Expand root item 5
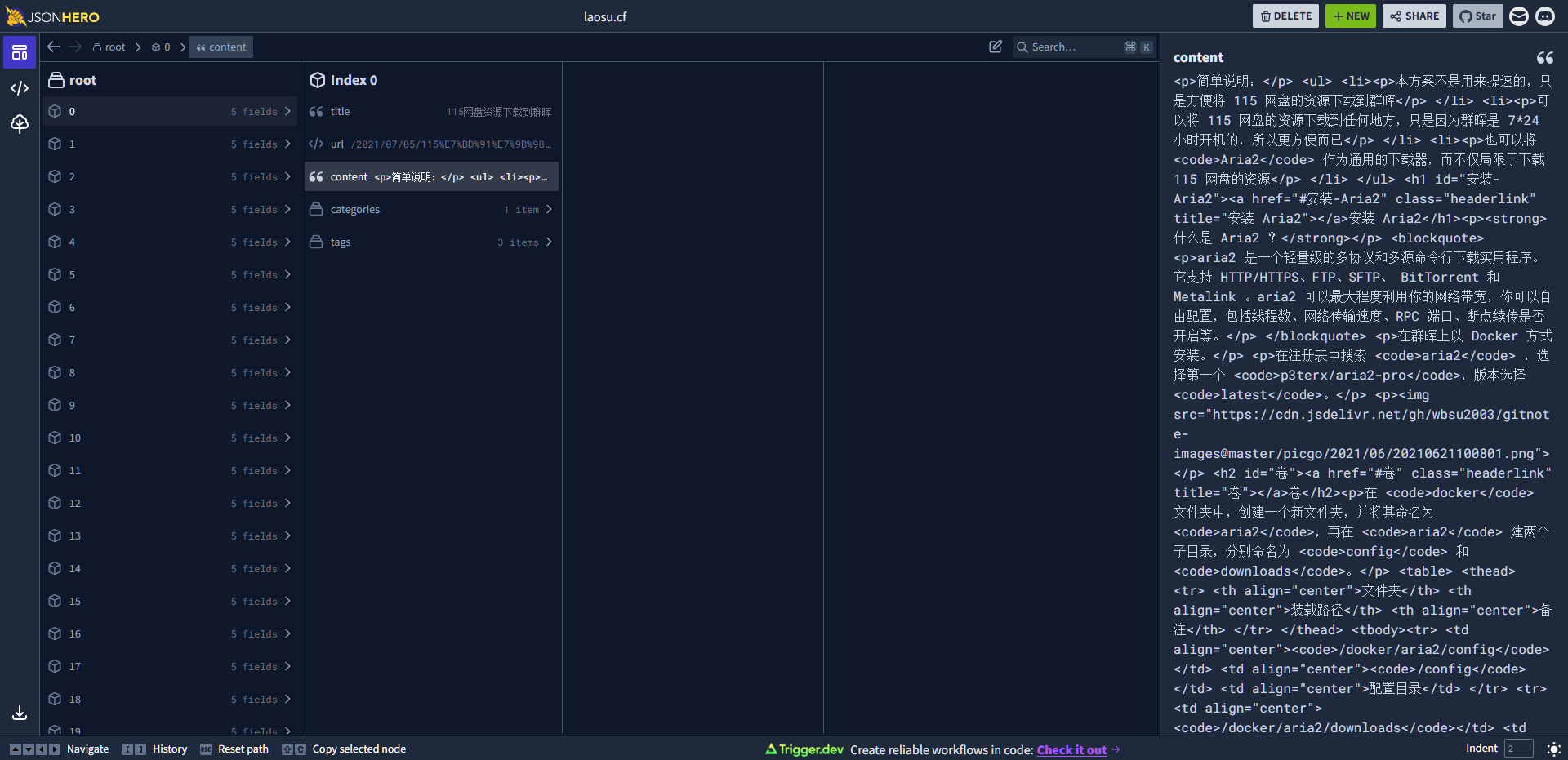 click(170, 274)
